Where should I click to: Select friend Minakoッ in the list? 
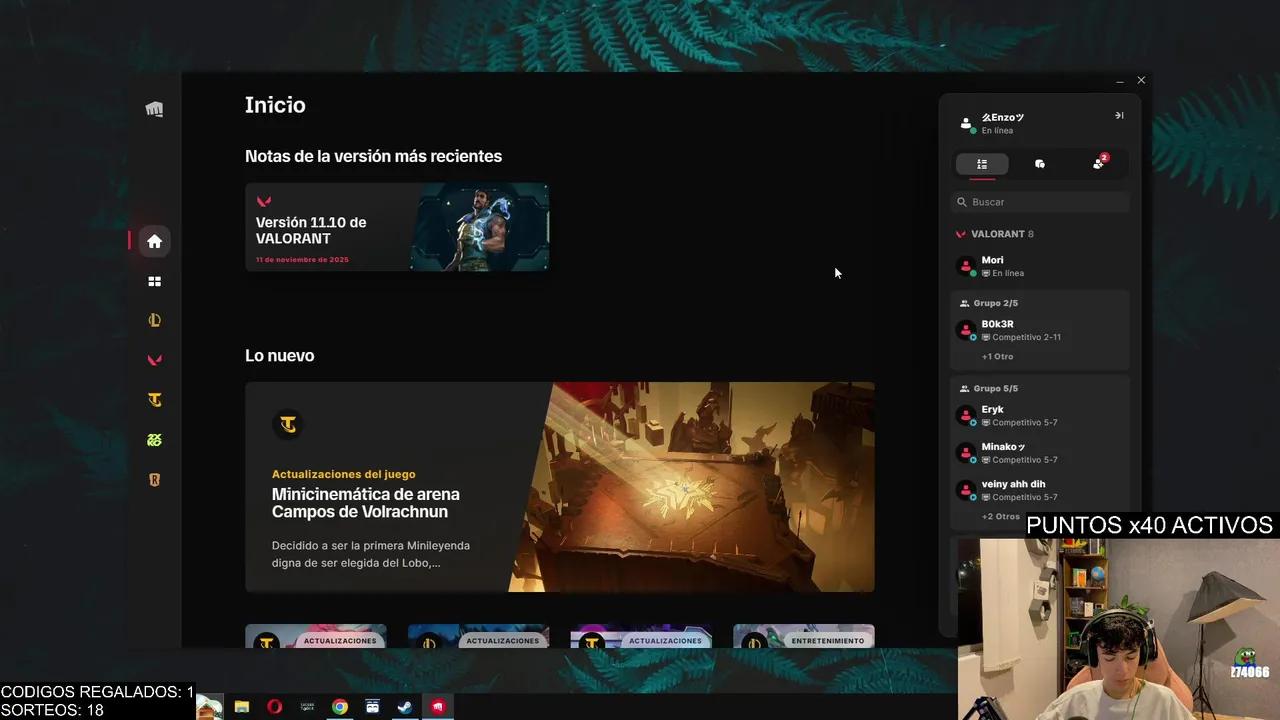(x=1040, y=453)
